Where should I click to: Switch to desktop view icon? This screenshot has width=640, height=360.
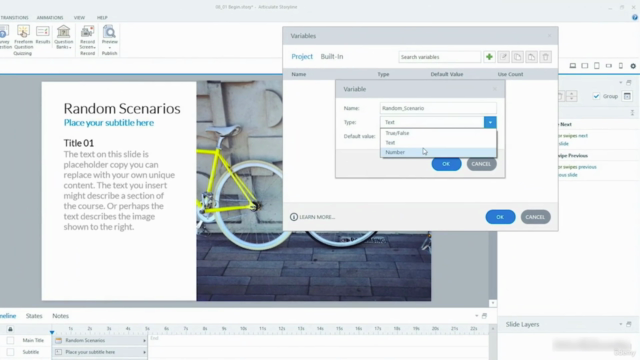click(573, 66)
